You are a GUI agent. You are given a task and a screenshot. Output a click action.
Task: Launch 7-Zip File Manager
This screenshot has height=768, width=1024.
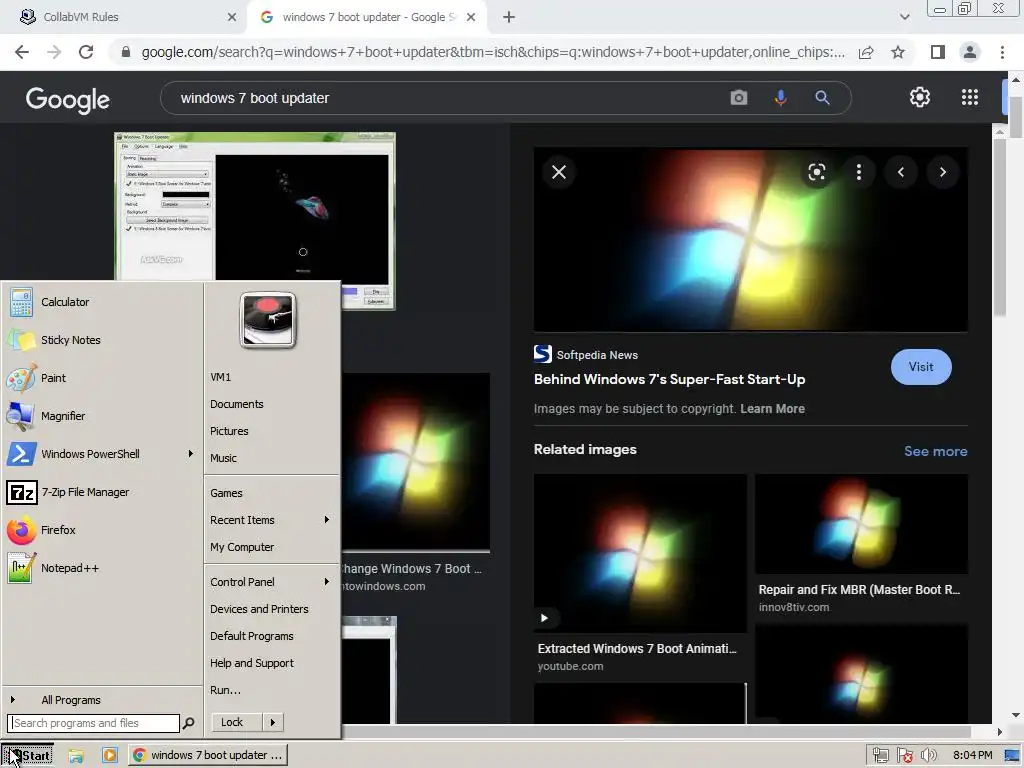point(102,492)
